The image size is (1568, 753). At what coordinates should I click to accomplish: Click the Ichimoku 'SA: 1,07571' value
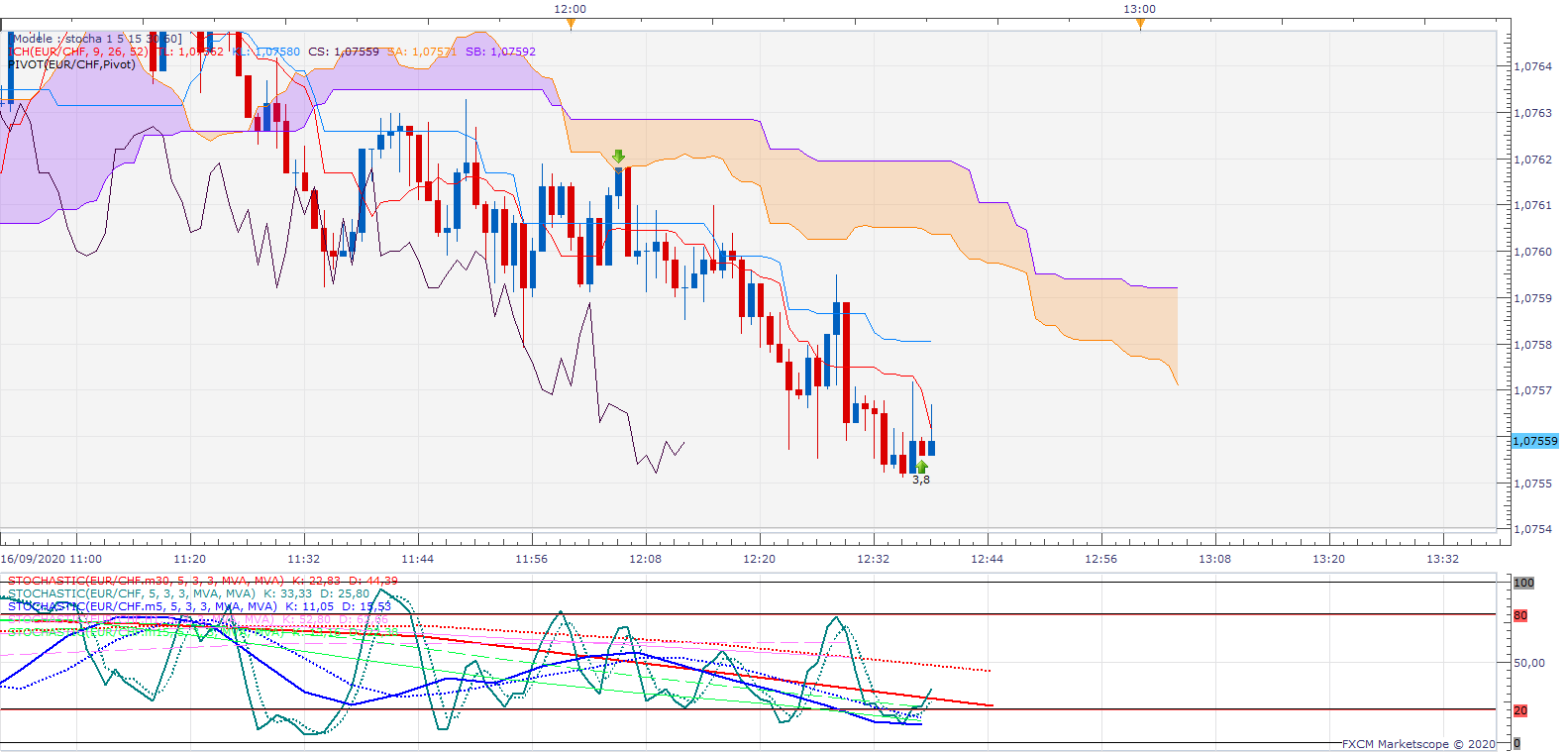(422, 52)
